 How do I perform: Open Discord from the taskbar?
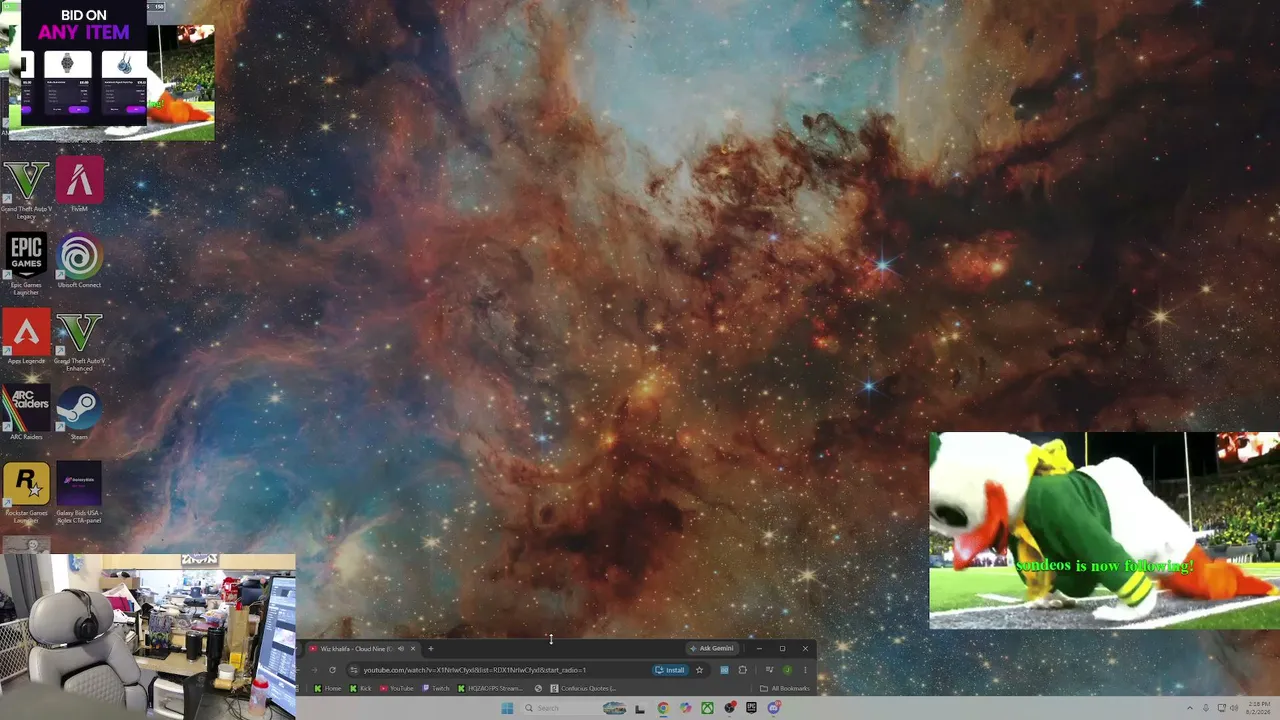[773, 708]
